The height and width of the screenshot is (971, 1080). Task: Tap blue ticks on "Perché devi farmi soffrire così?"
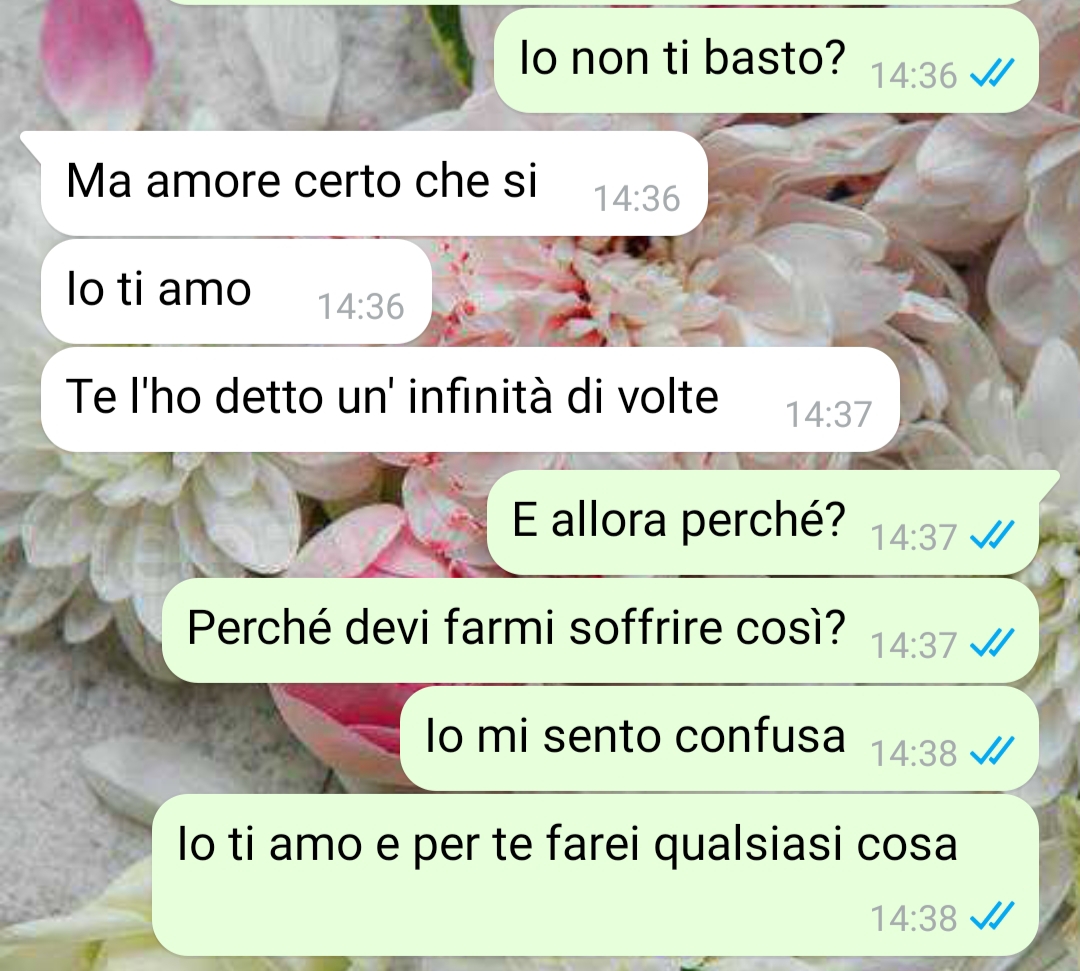[992, 644]
